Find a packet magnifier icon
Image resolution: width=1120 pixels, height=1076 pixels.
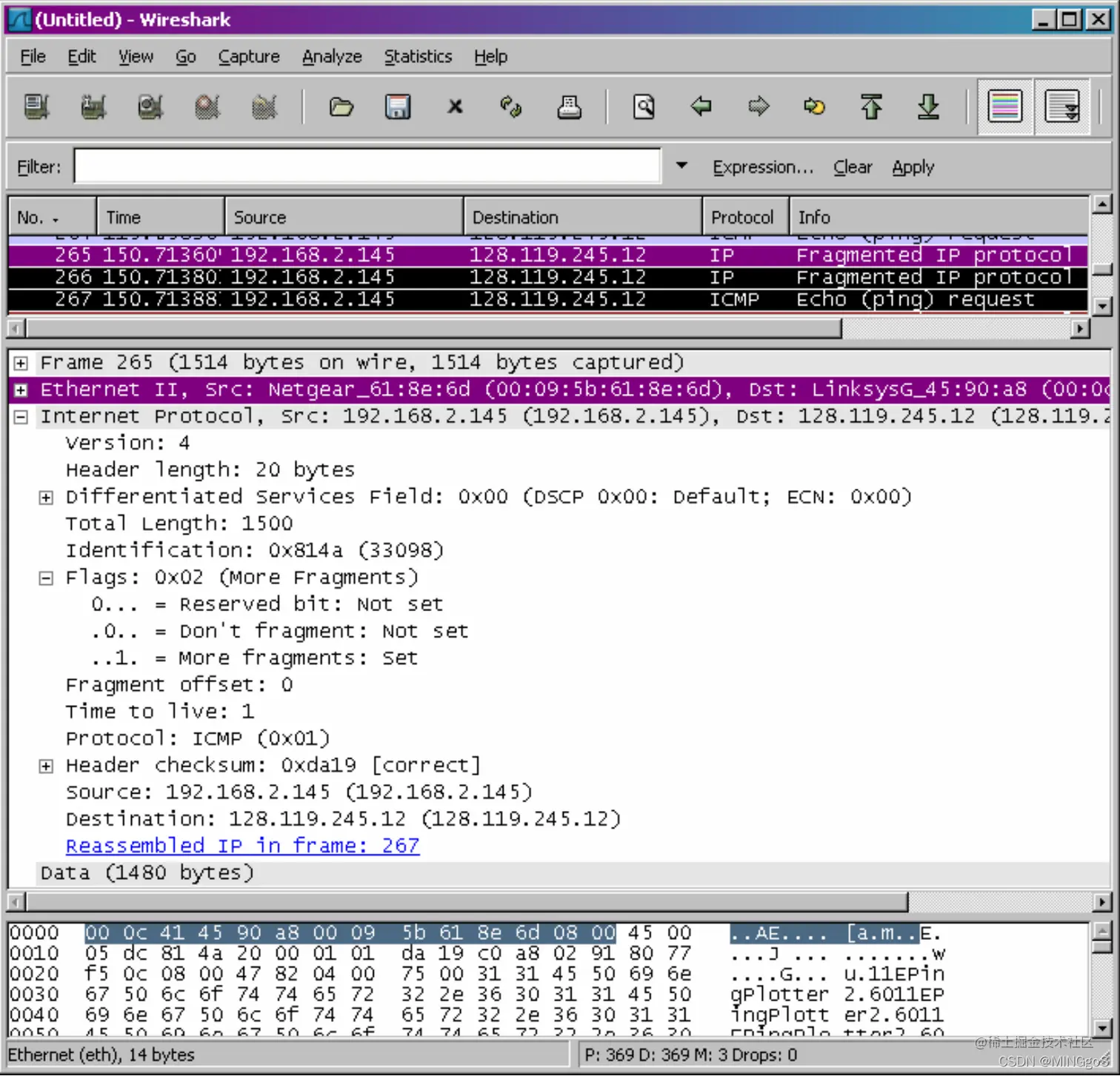(x=644, y=107)
